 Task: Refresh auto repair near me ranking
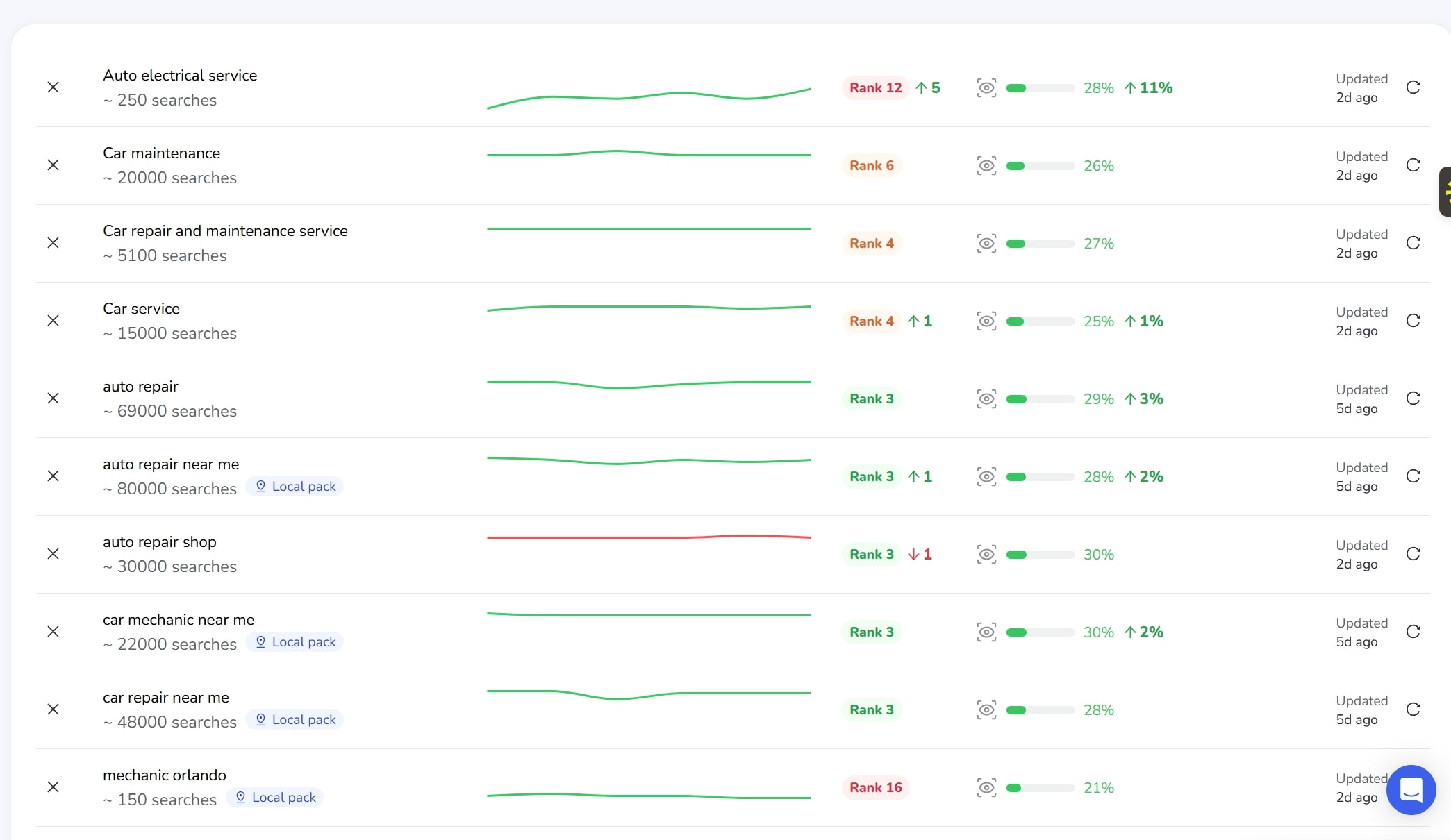pyautogui.click(x=1413, y=476)
